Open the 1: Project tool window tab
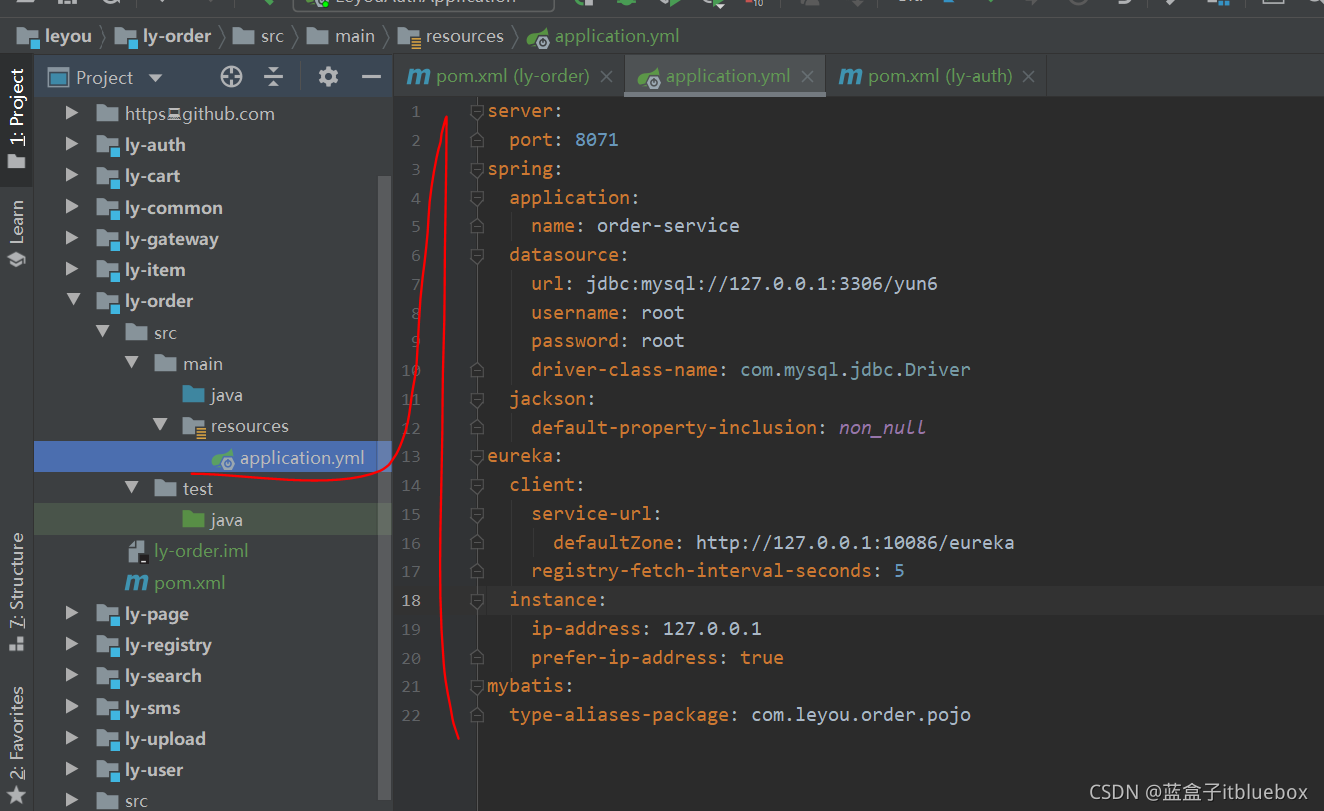The height and width of the screenshot is (811, 1324). pos(16,118)
